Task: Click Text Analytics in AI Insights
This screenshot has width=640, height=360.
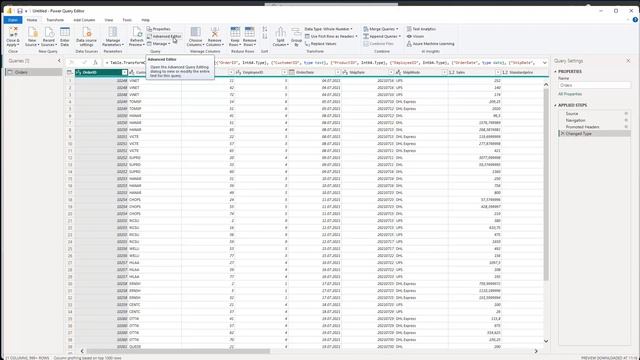Action: 421,29
